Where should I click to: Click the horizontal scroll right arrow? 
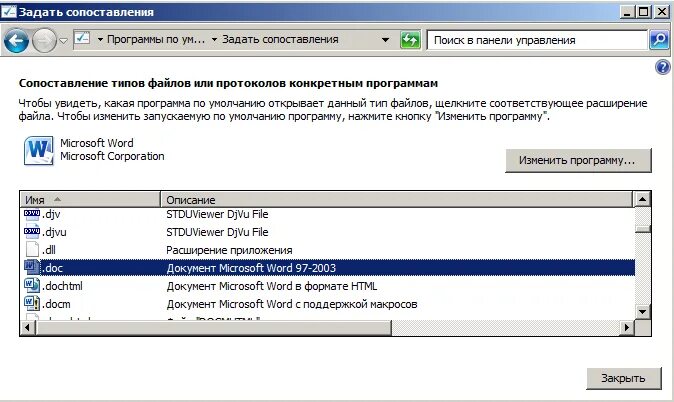click(626, 328)
